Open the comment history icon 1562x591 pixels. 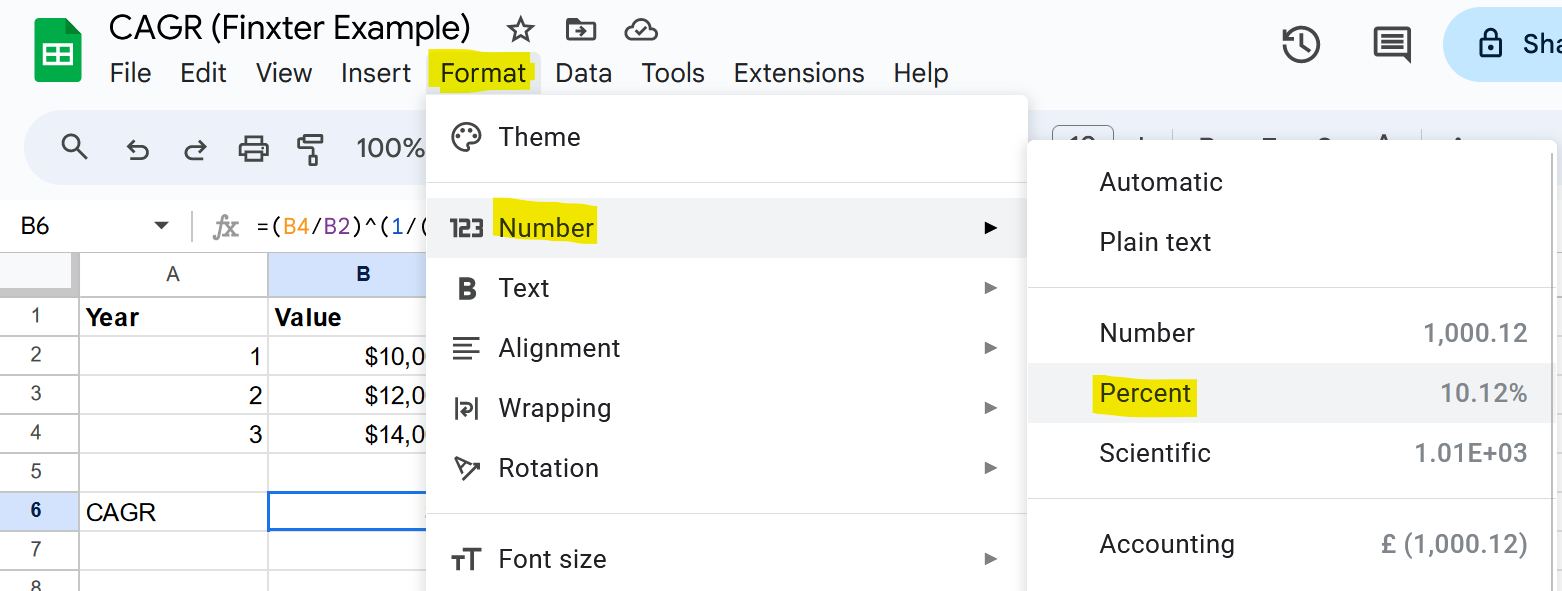(x=1392, y=45)
